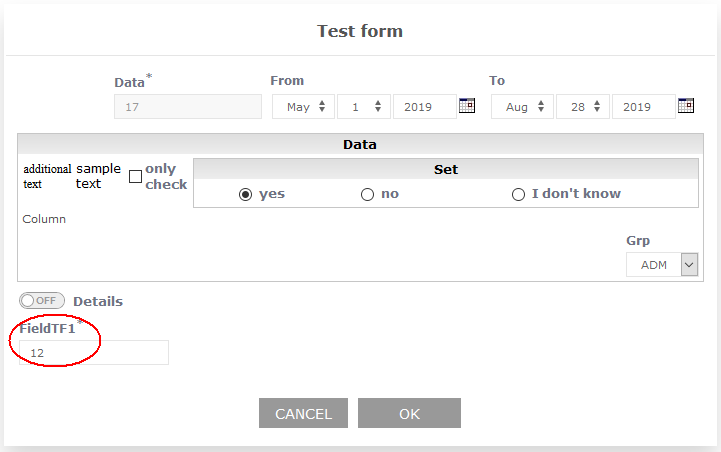Click the "Details" label text
721x452 pixels.
coord(98,301)
